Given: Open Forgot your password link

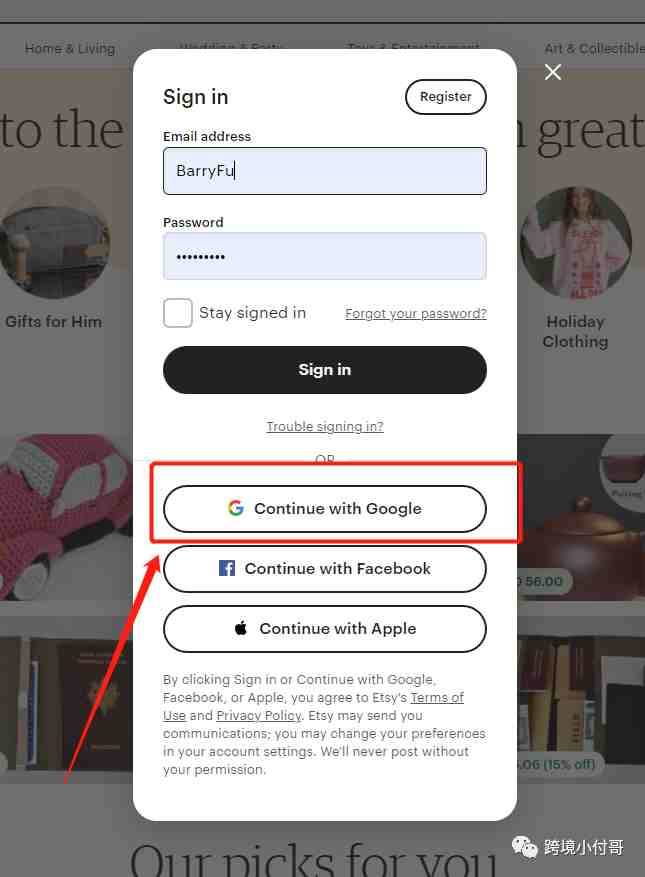Looking at the screenshot, I should pyautogui.click(x=416, y=314).
